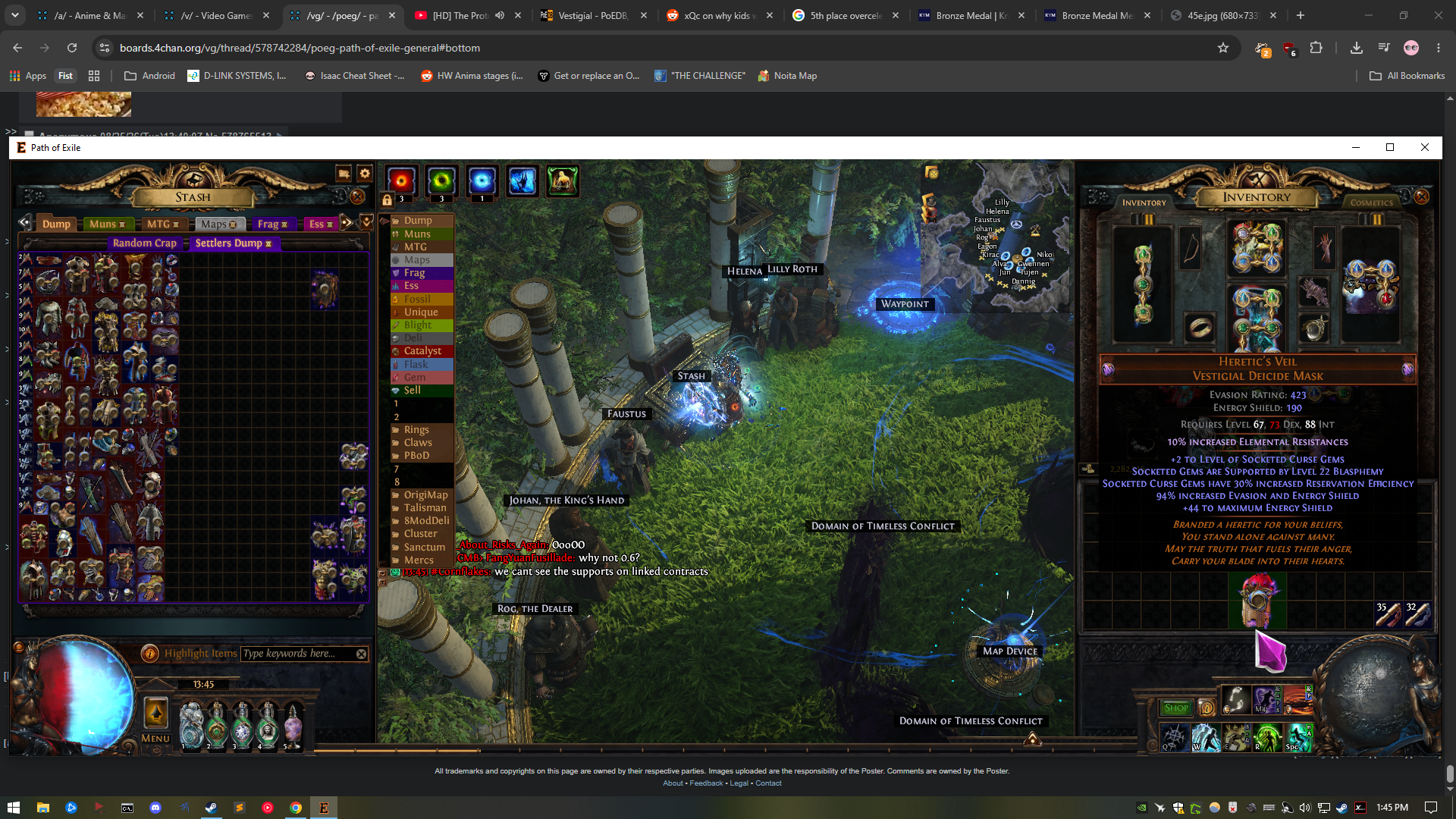
Task: Select the Muns stash tab in the tab bar
Action: [x=107, y=224]
